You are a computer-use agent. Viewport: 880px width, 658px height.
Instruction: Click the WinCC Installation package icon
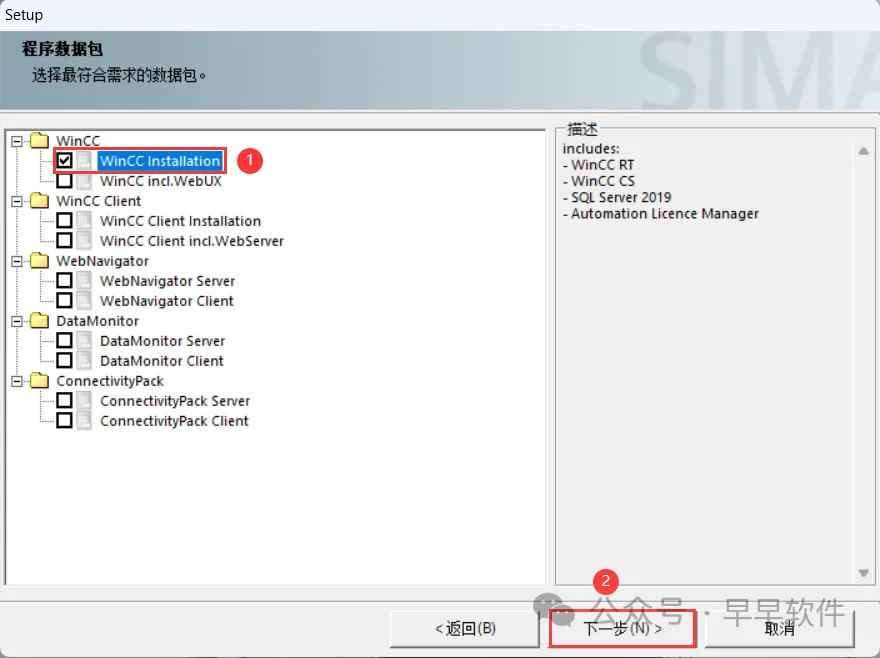point(84,161)
